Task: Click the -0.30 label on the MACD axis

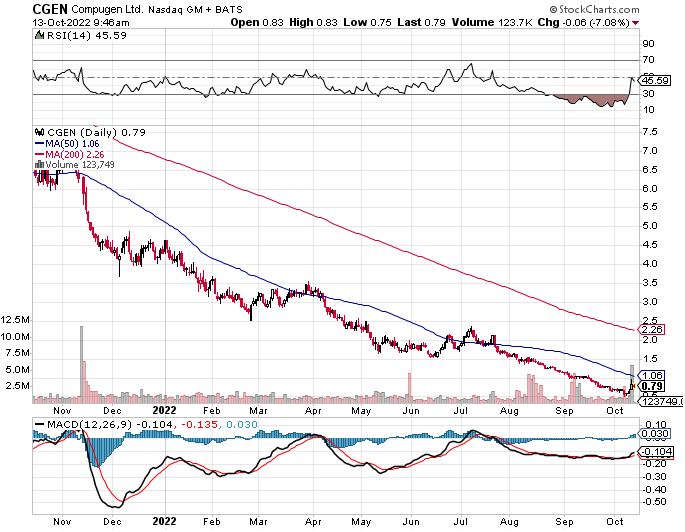Action: tap(654, 477)
